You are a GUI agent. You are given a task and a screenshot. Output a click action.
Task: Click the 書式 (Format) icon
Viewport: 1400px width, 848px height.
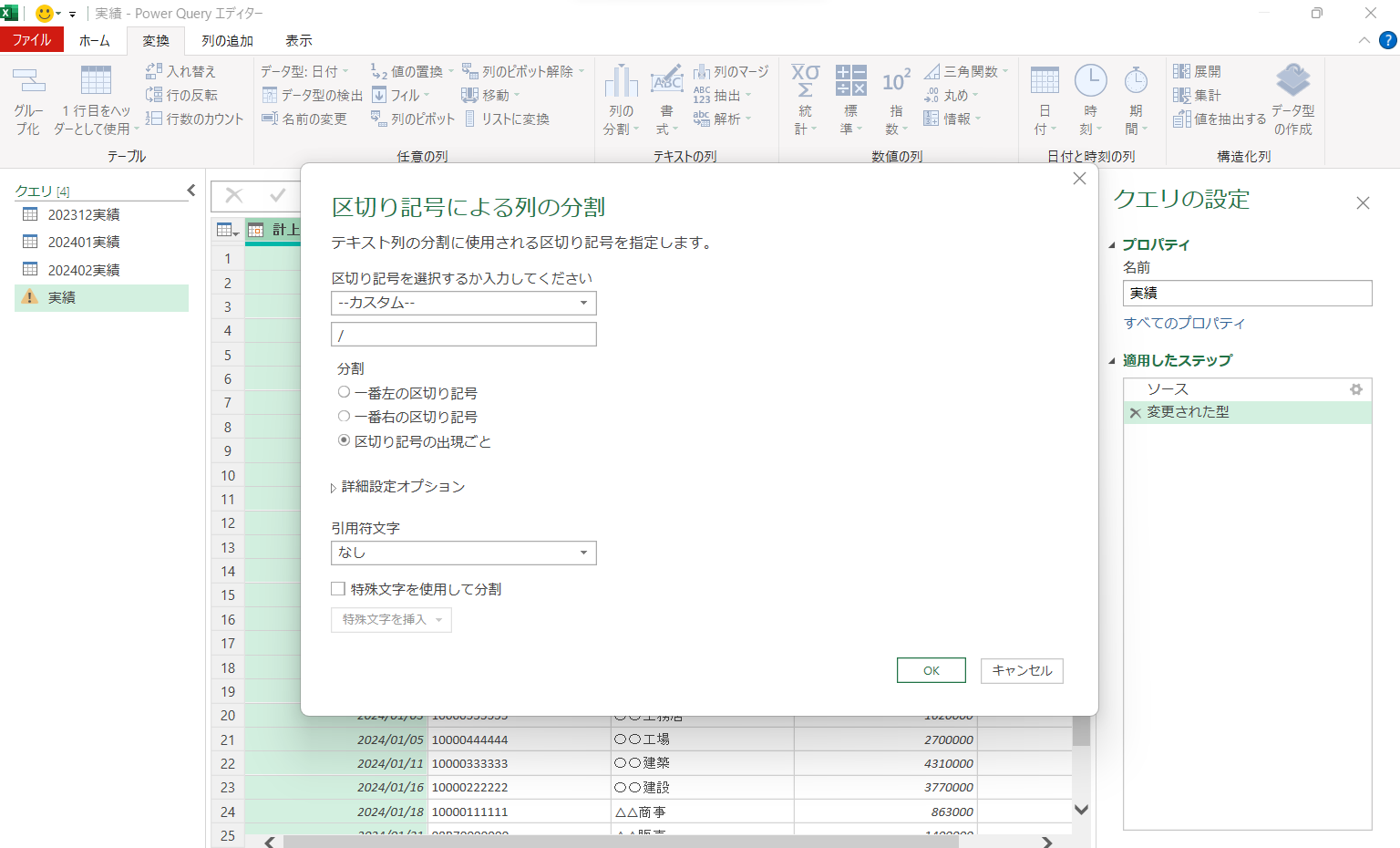click(x=666, y=80)
